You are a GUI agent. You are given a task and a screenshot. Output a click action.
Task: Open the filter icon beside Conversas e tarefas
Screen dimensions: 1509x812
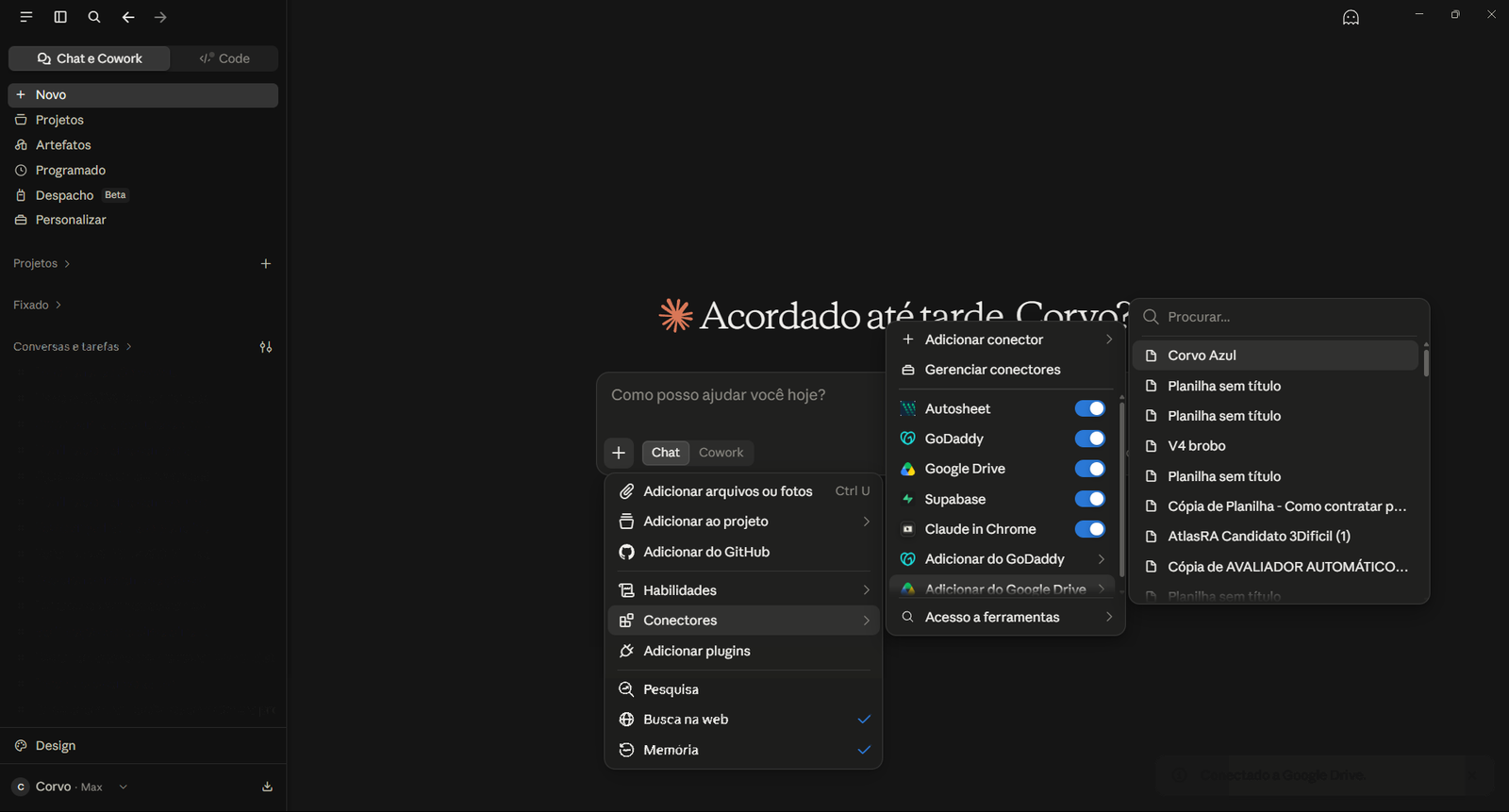click(x=266, y=347)
